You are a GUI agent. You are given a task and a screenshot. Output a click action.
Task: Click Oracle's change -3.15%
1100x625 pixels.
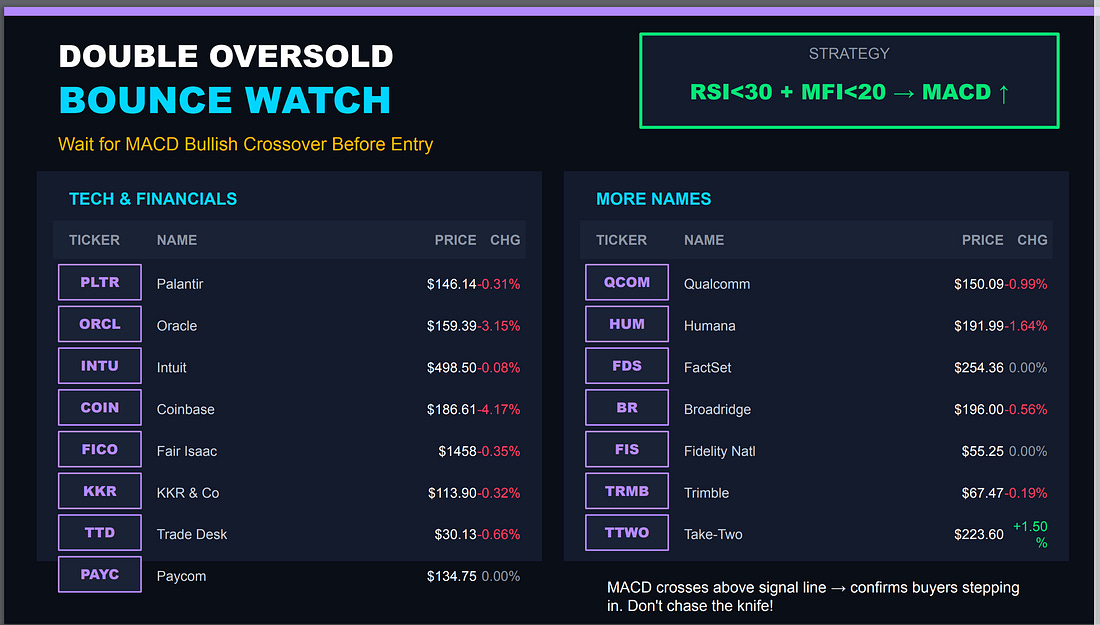point(499,325)
